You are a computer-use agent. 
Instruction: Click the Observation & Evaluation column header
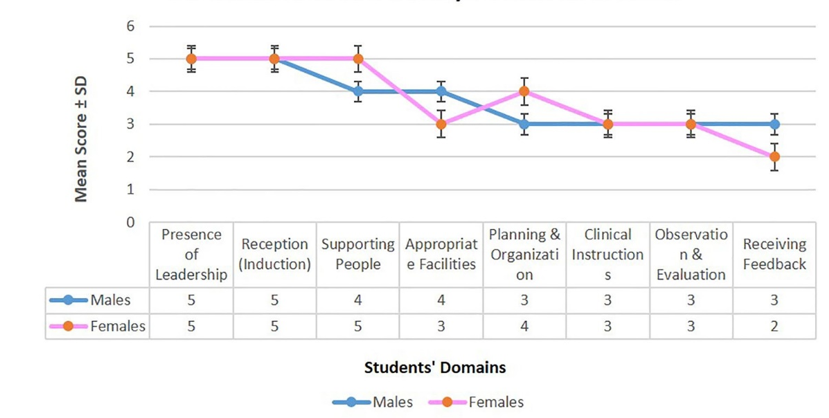[690, 255]
